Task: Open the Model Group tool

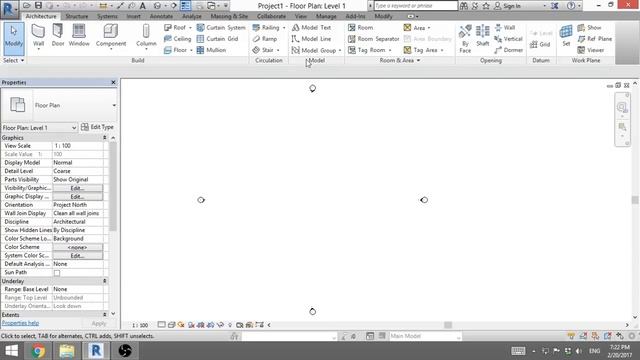Action: [x=316, y=50]
